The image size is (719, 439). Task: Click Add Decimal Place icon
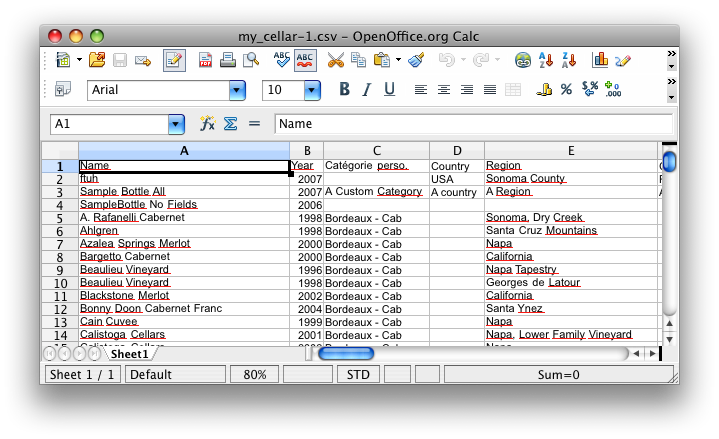tap(613, 89)
